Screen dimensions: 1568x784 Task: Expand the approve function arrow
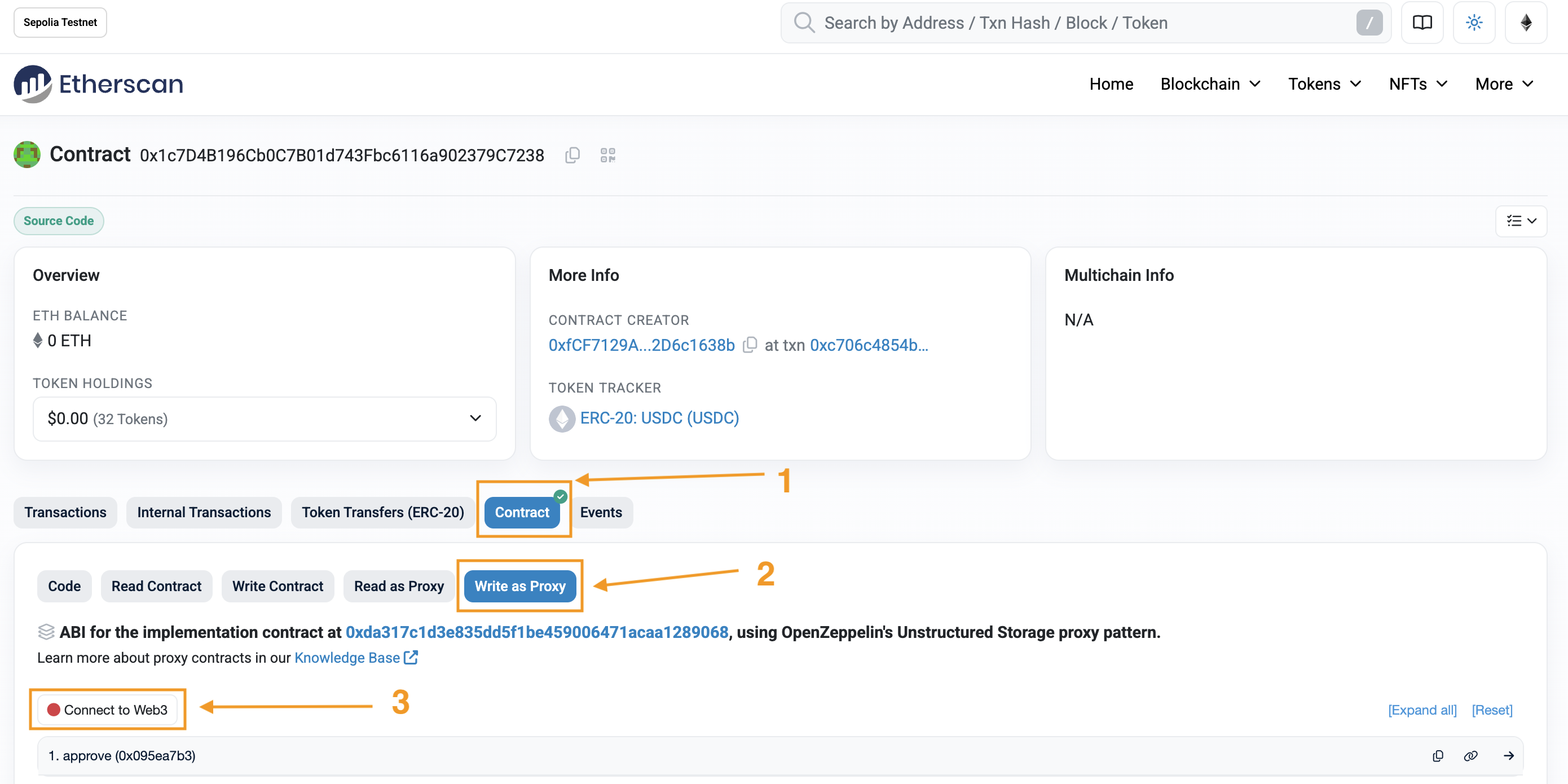[1508, 755]
